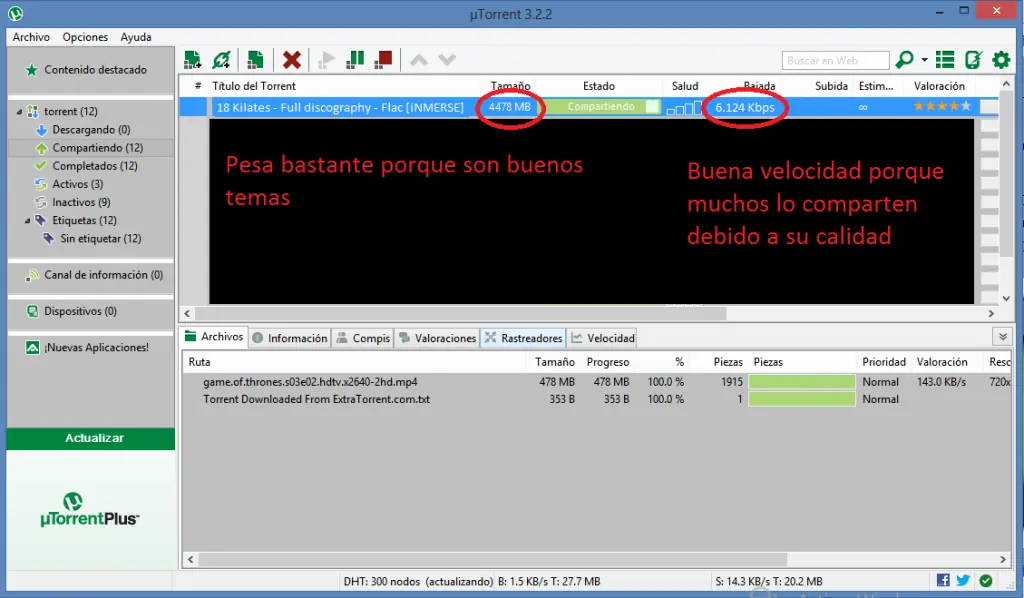Click the DHT: 300 nodos status text

click(x=417, y=581)
